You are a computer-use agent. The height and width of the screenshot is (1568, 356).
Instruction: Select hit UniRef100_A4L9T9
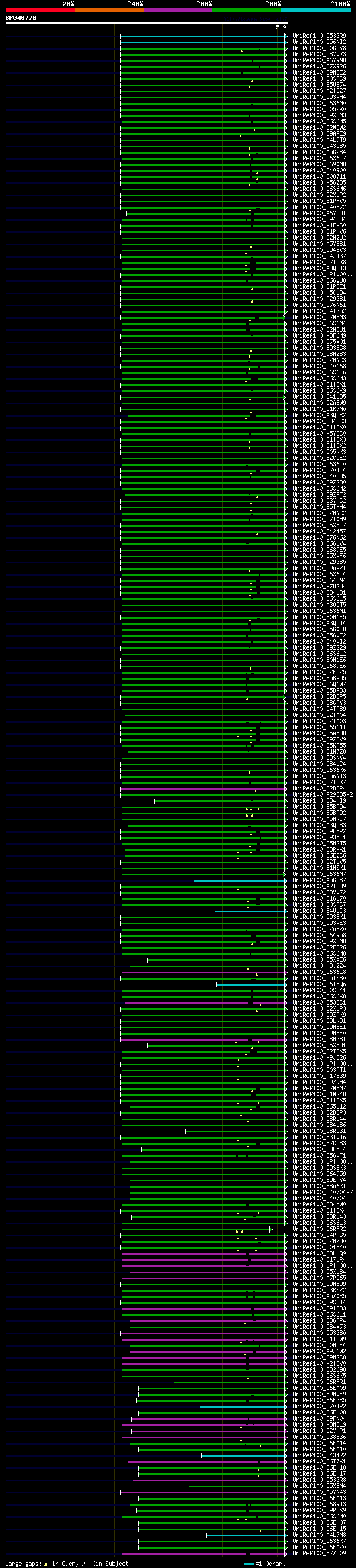click(319, 140)
